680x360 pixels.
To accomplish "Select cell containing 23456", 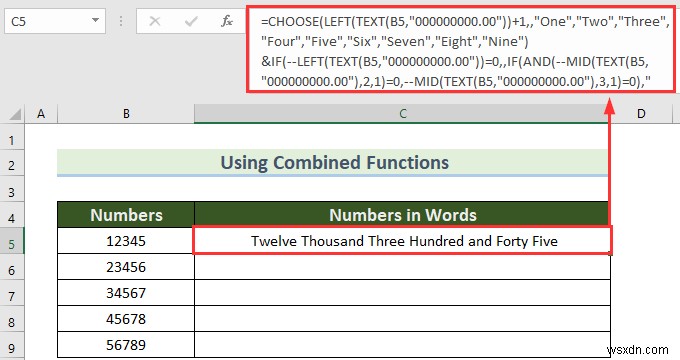I will (126, 267).
